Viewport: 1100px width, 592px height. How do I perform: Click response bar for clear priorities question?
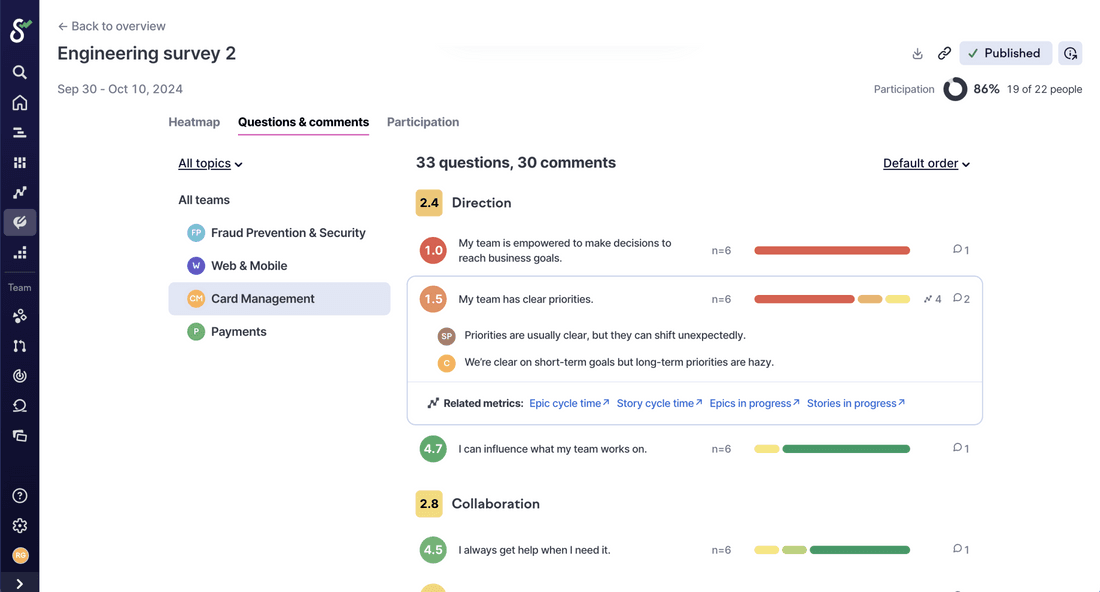pos(831,299)
